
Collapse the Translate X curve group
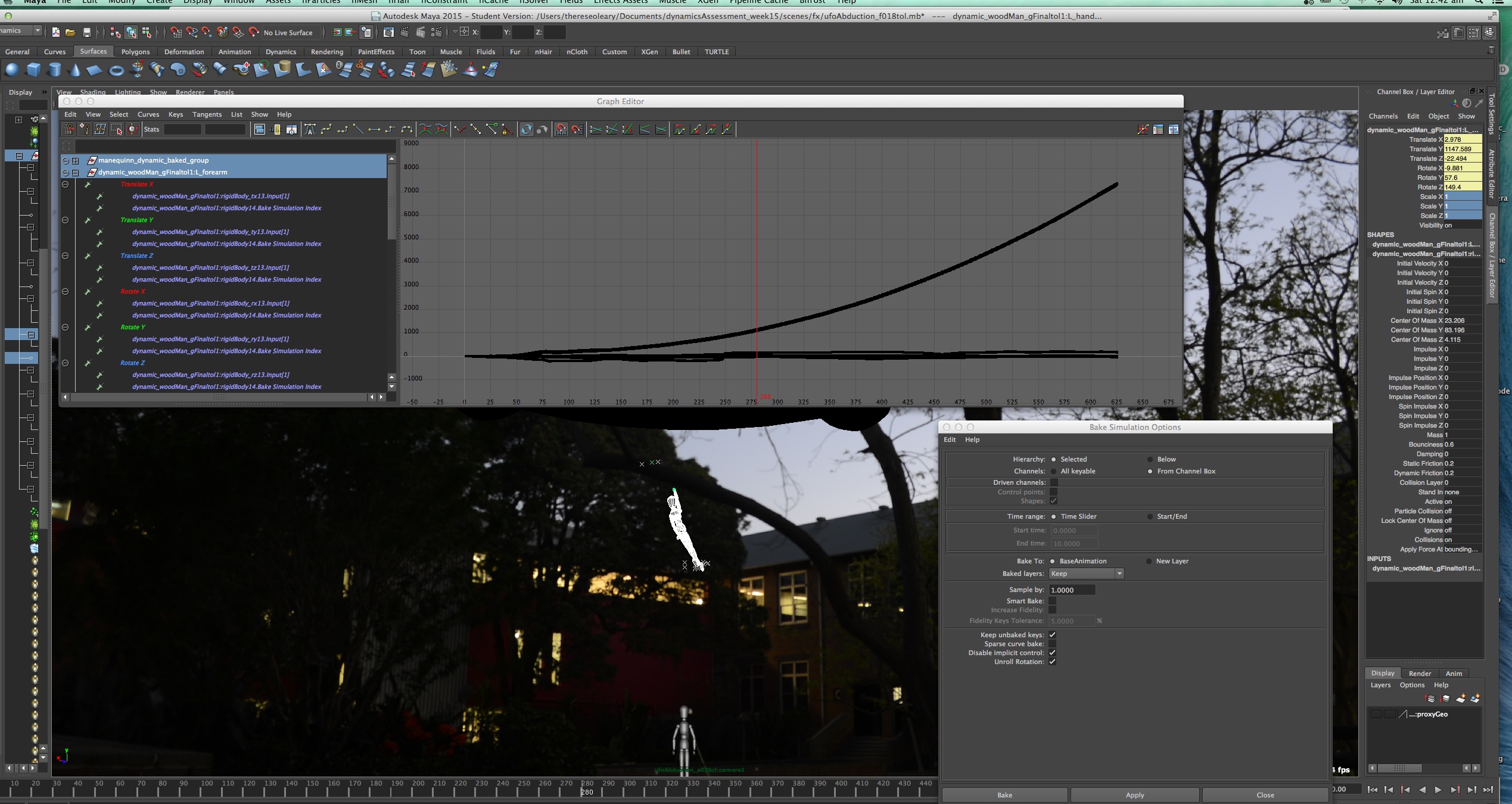[x=66, y=185]
